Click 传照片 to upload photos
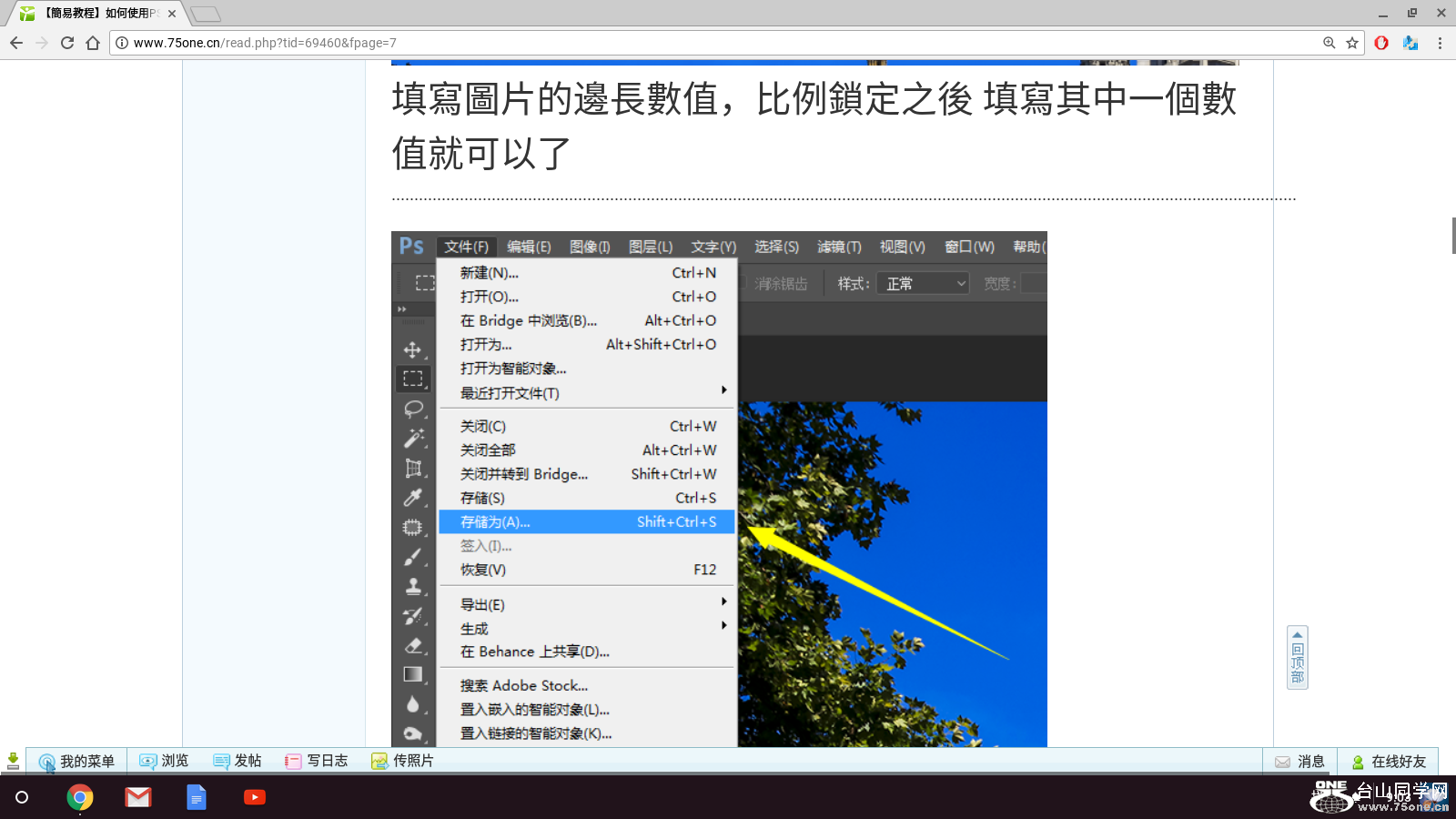The image size is (1456, 819). (402, 761)
